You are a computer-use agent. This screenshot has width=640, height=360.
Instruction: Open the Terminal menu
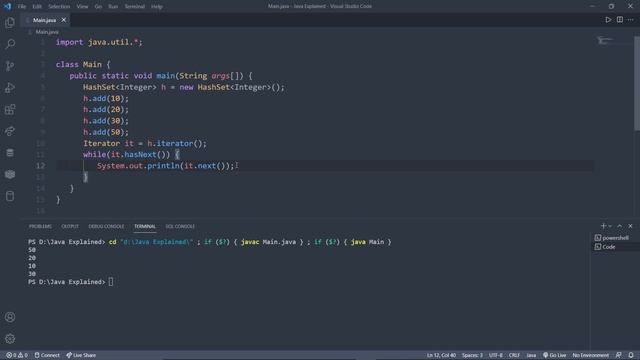click(135, 7)
